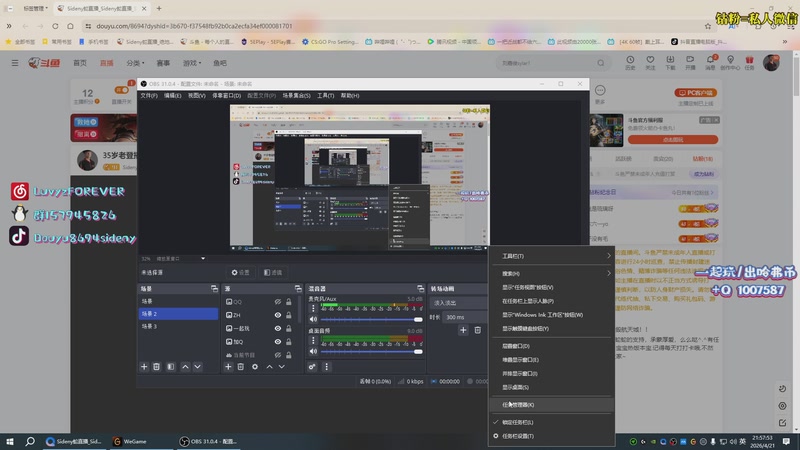Delete selected scene with trash icon
Image resolution: width=800 pixels, height=450 pixels.
pyautogui.click(x=157, y=367)
